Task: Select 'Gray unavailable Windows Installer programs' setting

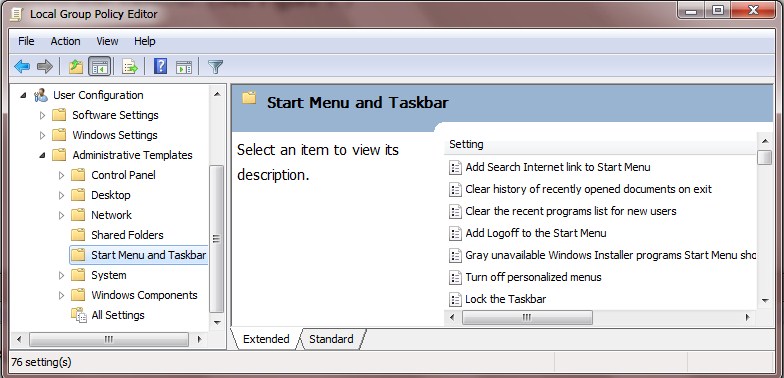Action: [x=610, y=255]
